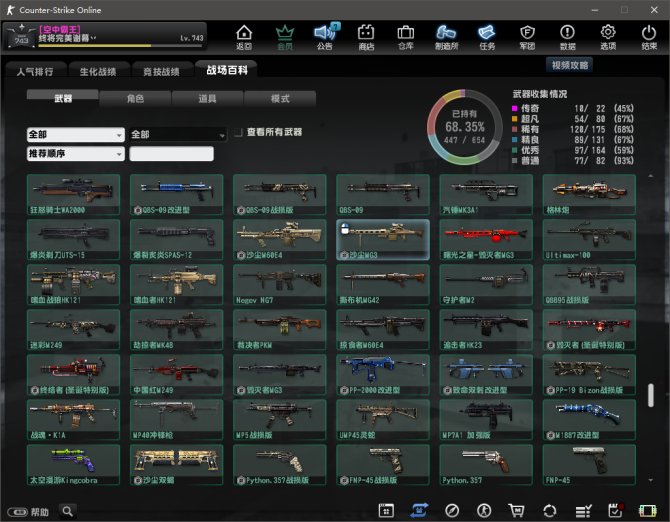
Task: Click the 结束 power exit icon
Action: tap(649, 37)
